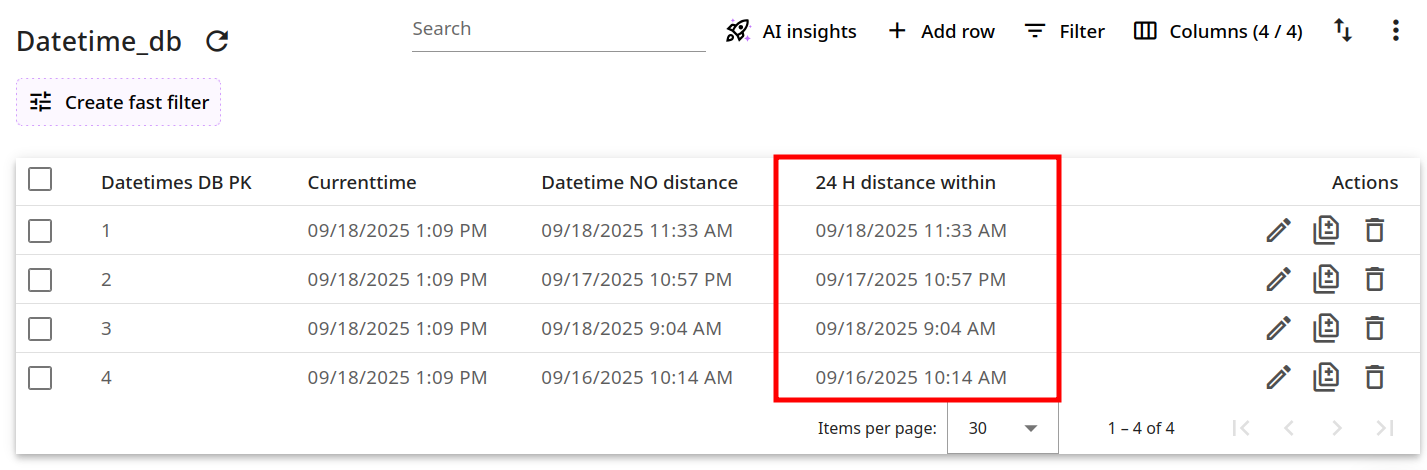Viewport: 1427px width, 470px height.
Task: Open the Items per page dropdown
Action: (x=1003, y=428)
